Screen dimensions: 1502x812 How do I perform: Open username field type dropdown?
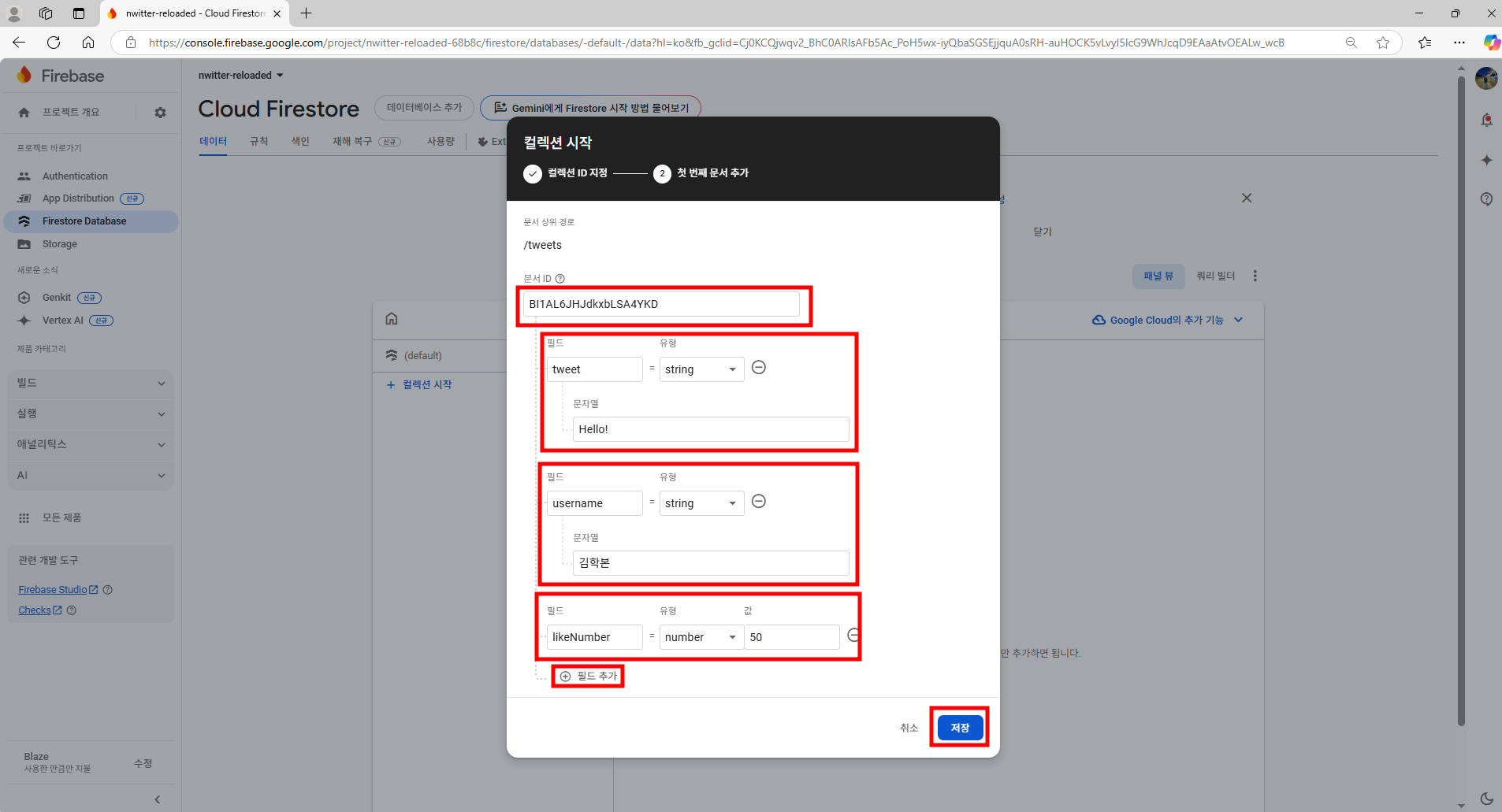(701, 503)
